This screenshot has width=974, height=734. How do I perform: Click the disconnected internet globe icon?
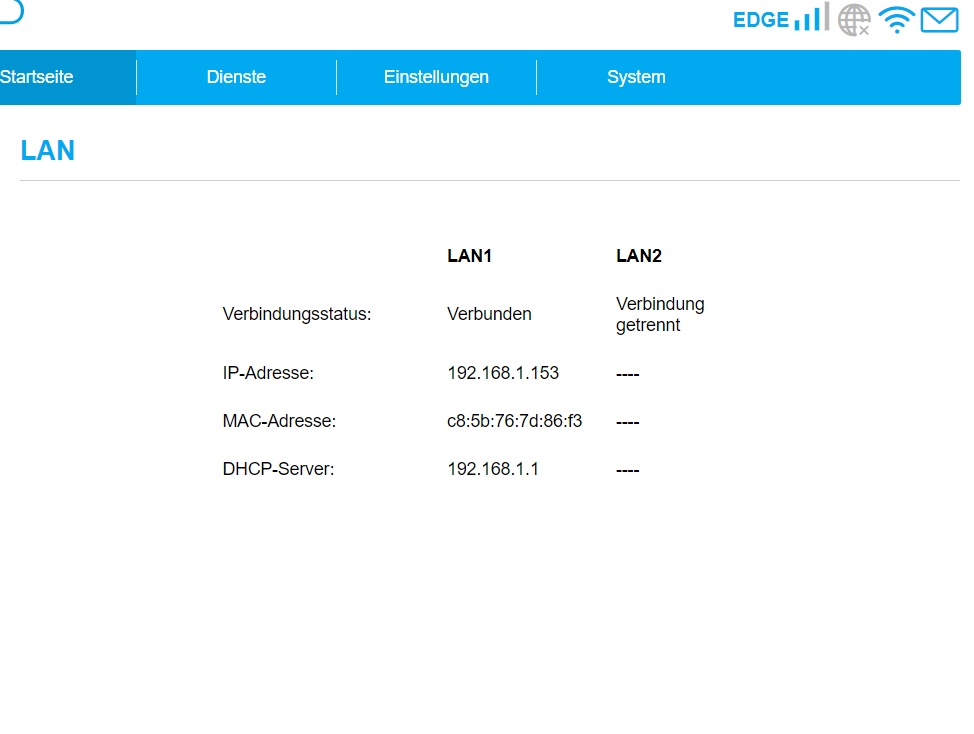coord(854,19)
